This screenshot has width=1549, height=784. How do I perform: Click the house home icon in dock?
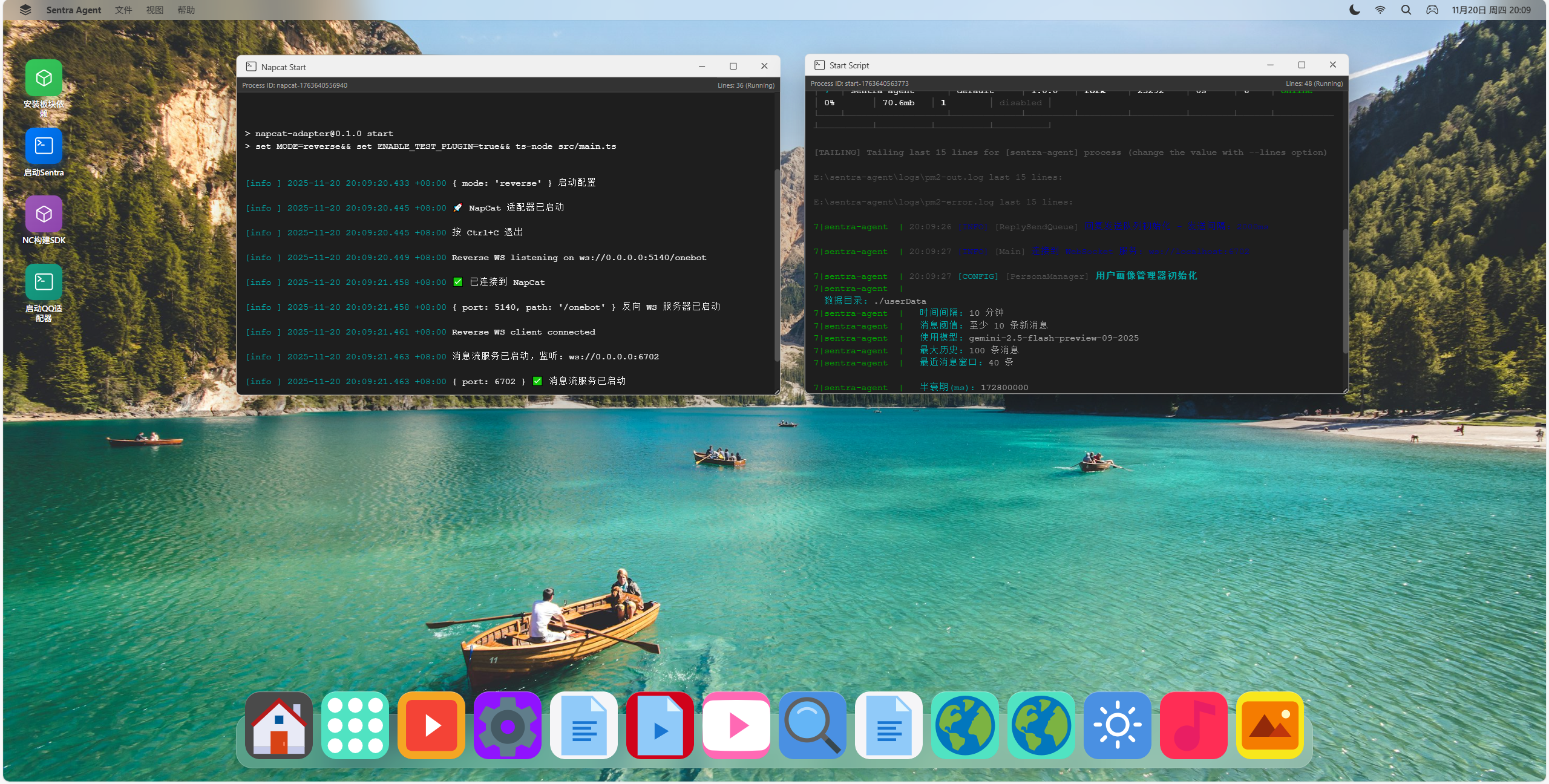(279, 725)
